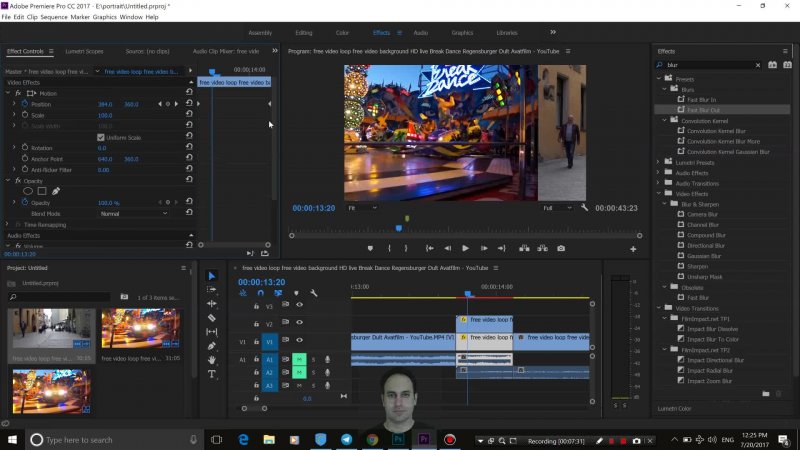This screenshot has width=800, height=450.
Task: Hide the V3 track output
Action: pos(299,305)
